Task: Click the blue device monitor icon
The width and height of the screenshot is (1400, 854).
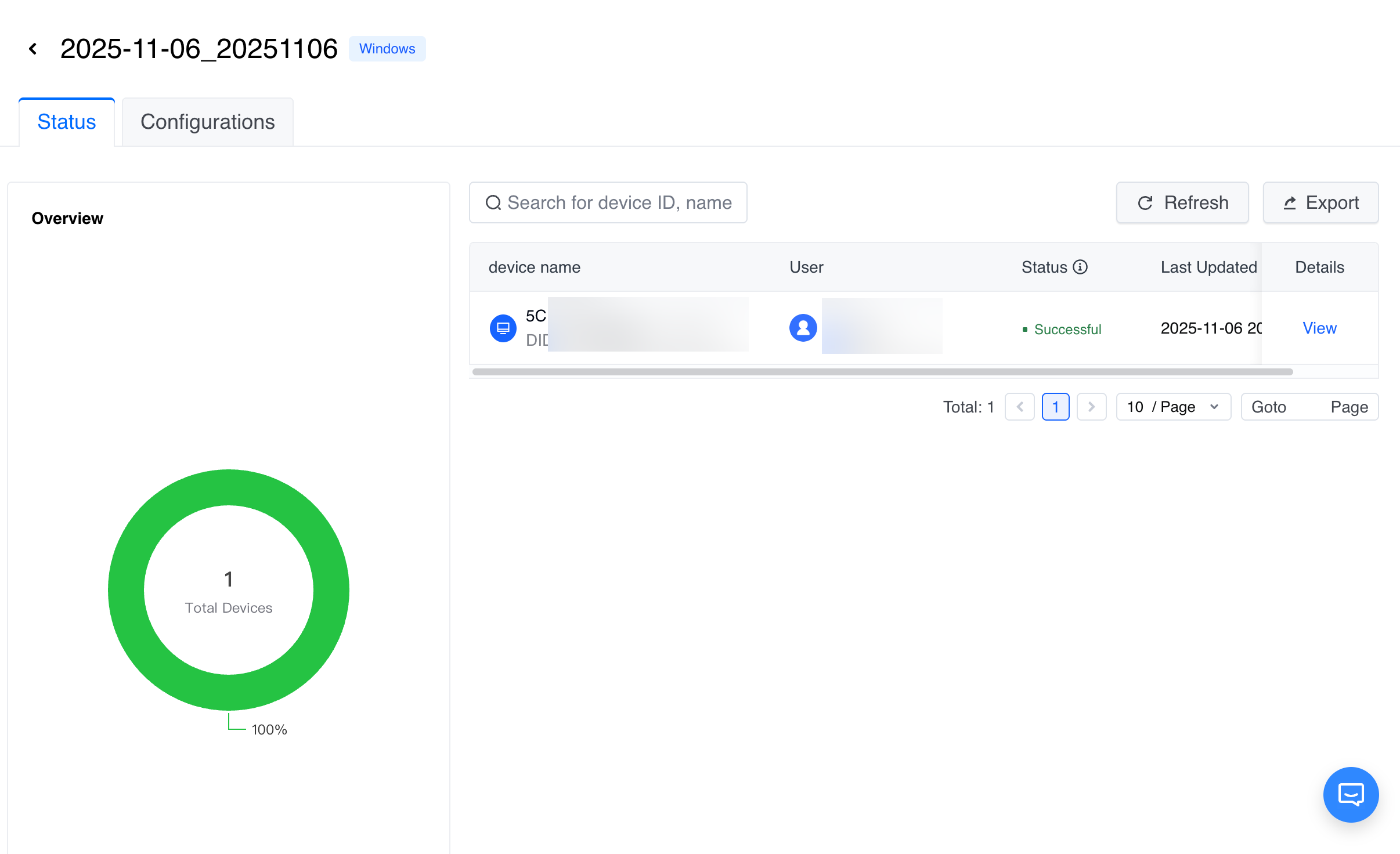Action: pos(503,328)
